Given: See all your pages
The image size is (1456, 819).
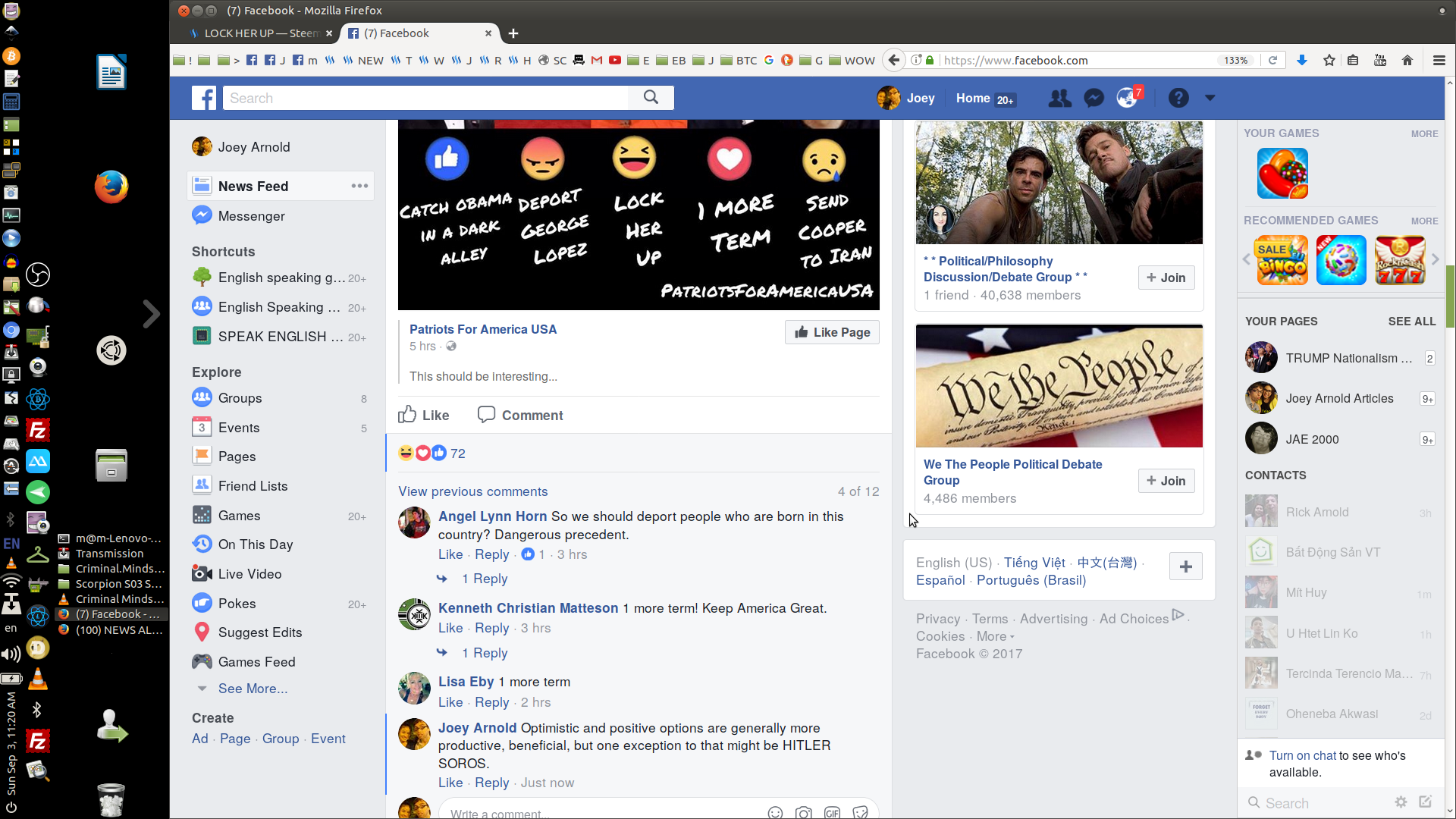Looking at the screenshot, I should pos(1412,322).
